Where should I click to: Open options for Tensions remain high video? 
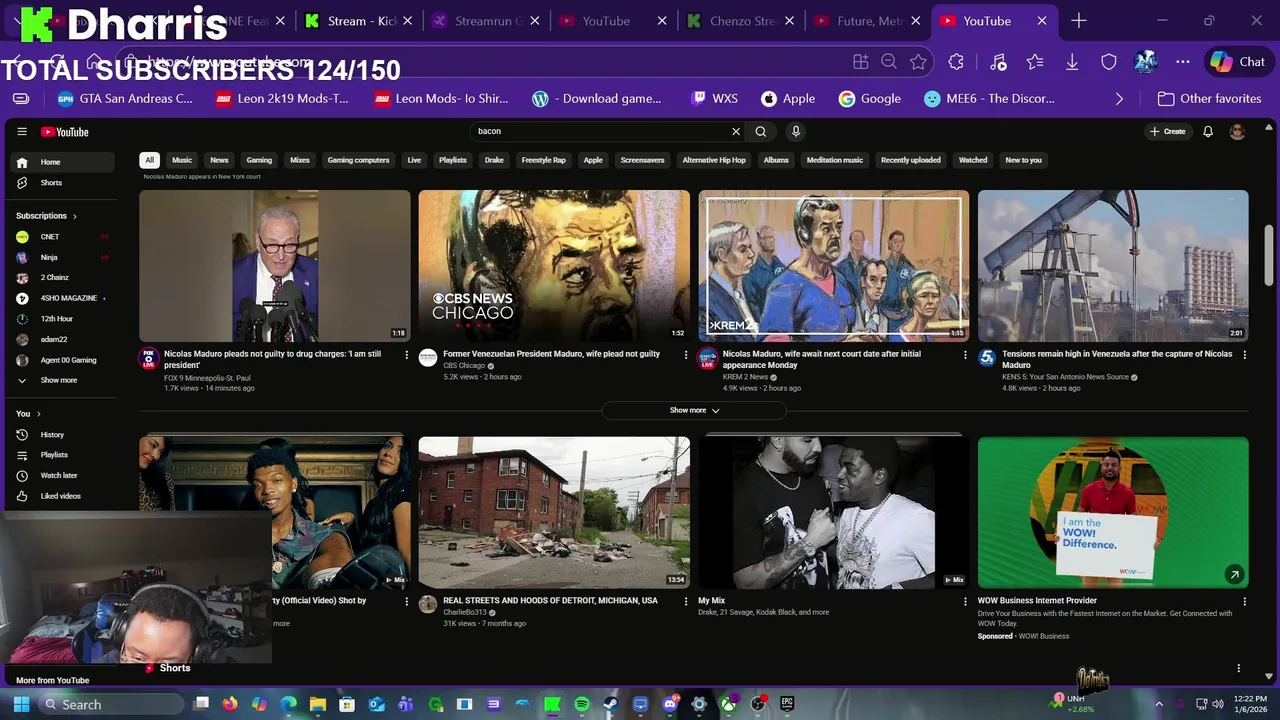click(x=1245, y=355)
